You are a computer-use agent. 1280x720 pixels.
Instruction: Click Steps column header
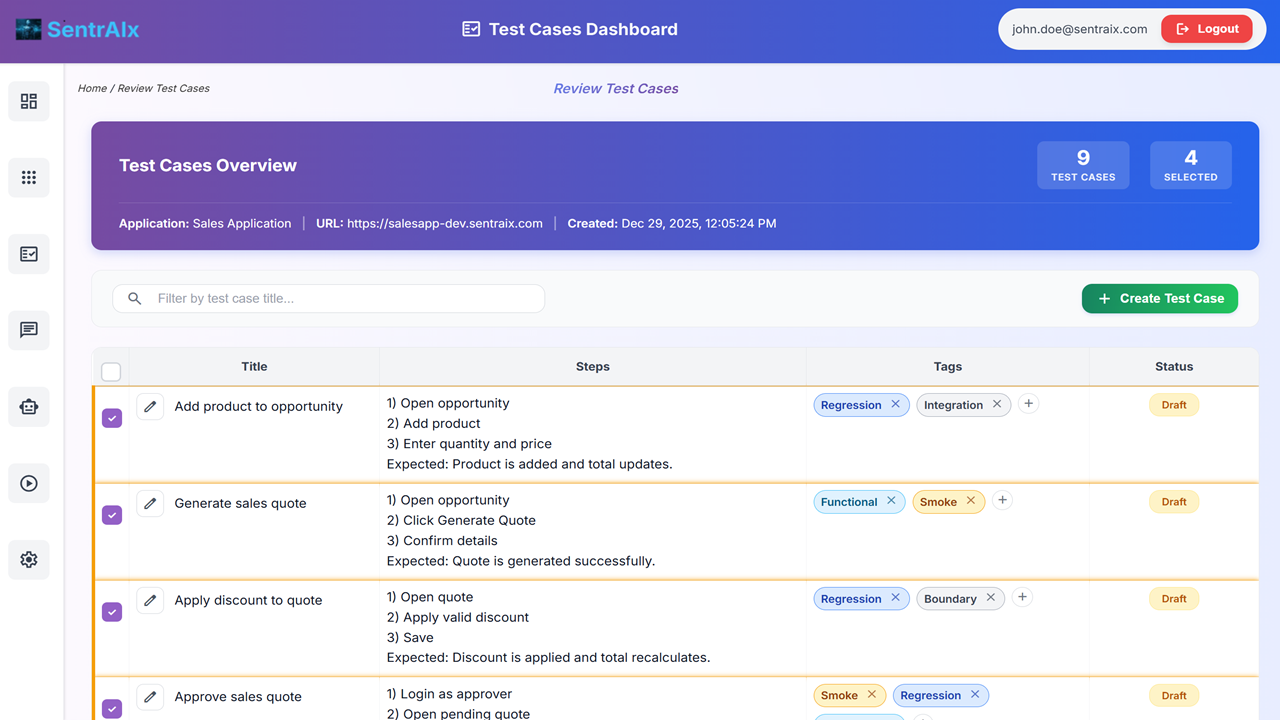point(593,366)
